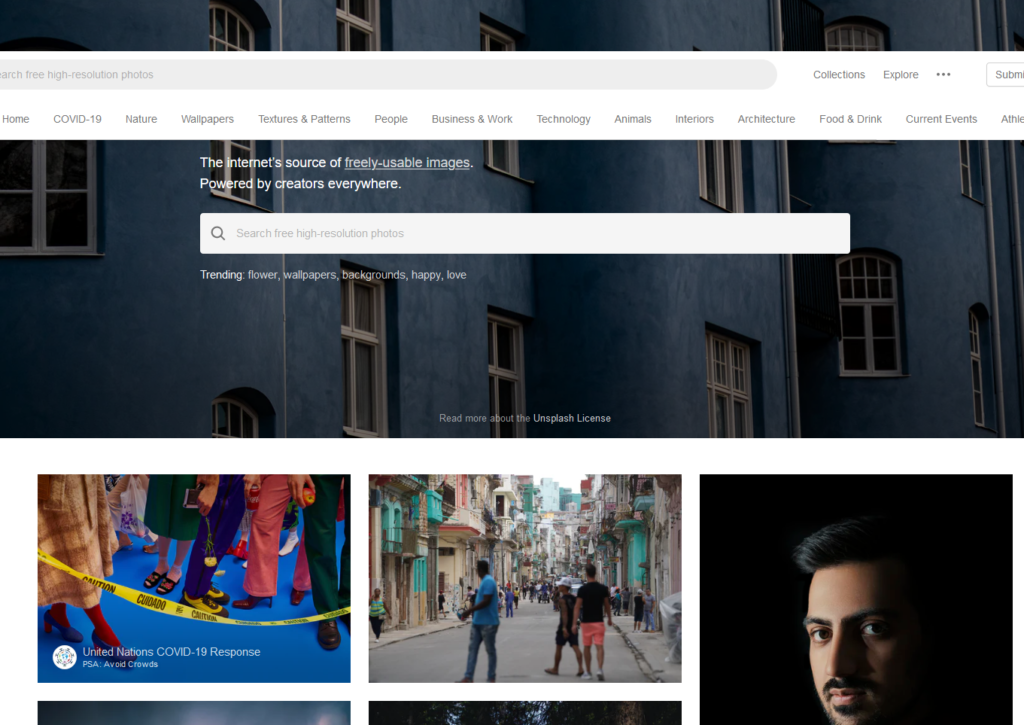1024x725 pixels.
Task: Focus the hero search high-resolution photos field
Action: point(525,233)
